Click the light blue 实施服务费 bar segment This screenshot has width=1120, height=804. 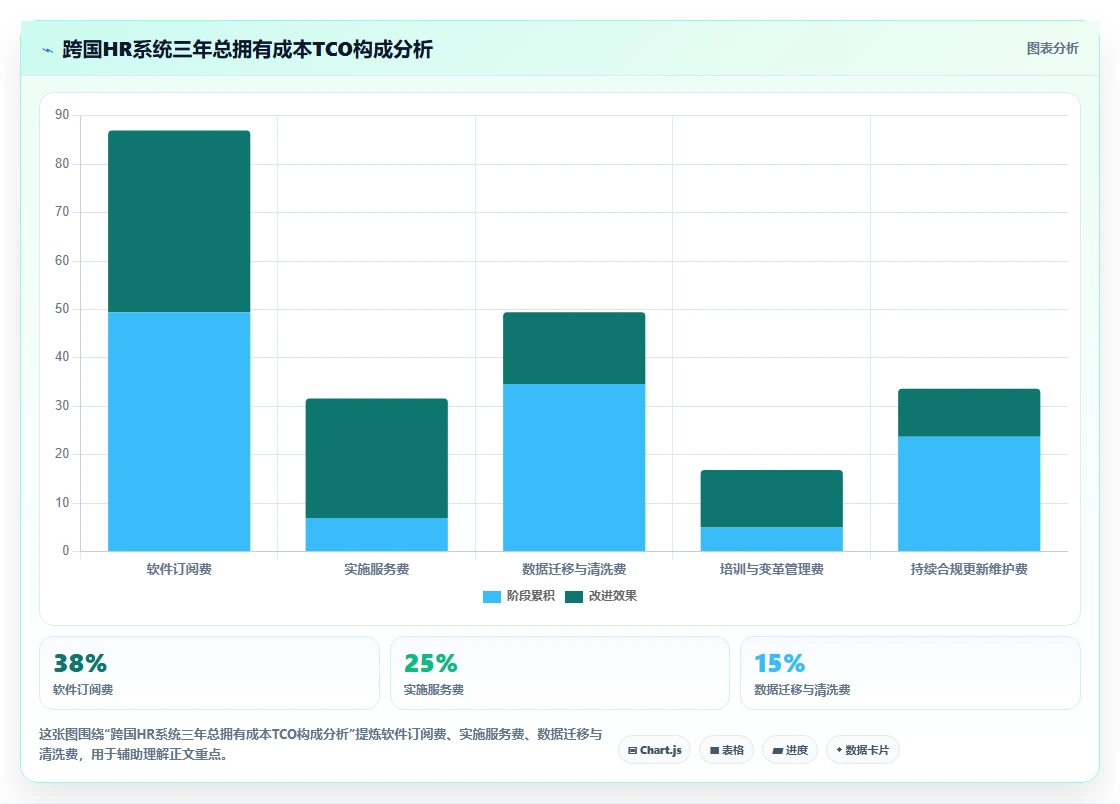click(376, 534)
